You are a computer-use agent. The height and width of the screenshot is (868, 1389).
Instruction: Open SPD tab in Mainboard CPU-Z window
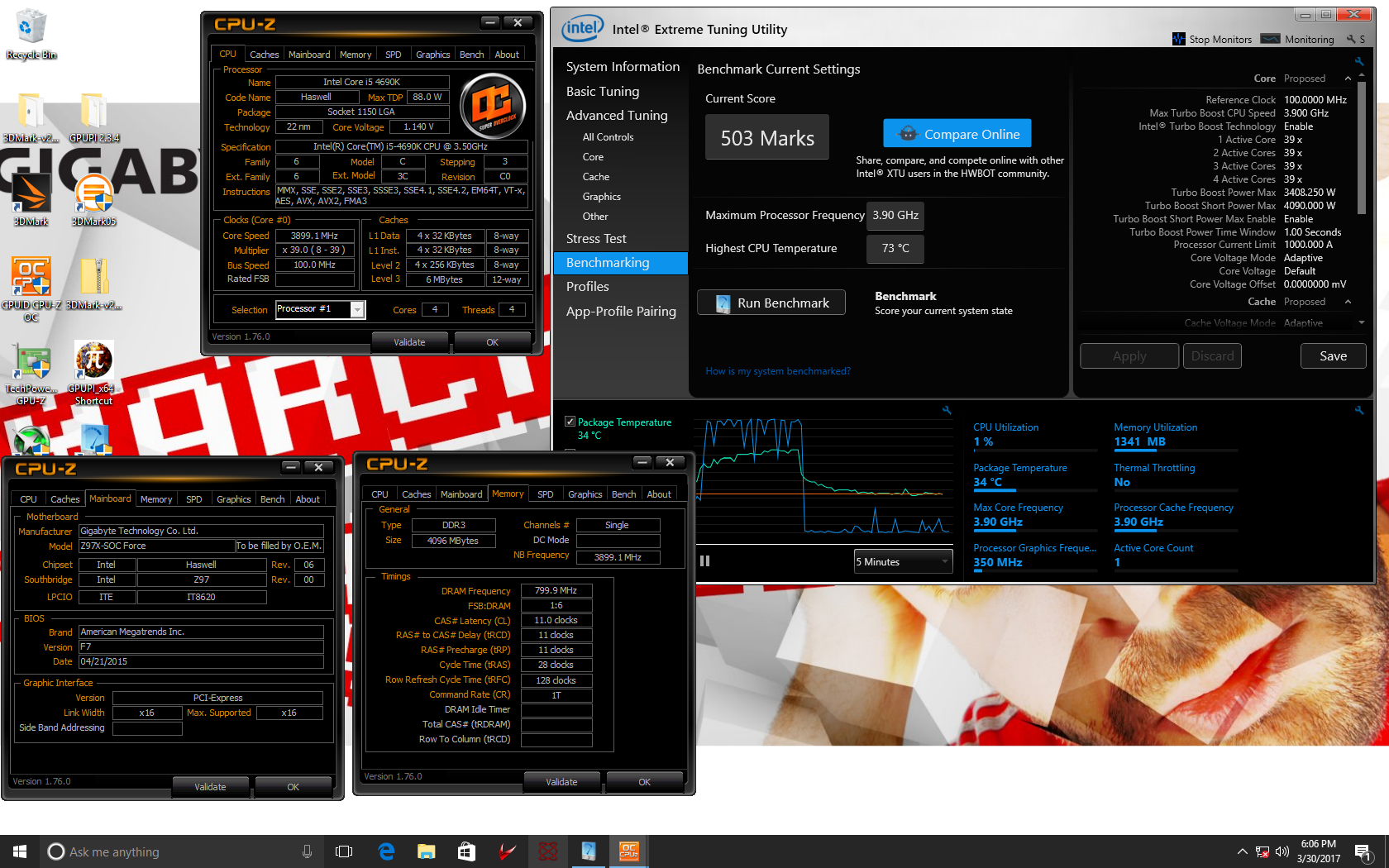click(194, 499)
